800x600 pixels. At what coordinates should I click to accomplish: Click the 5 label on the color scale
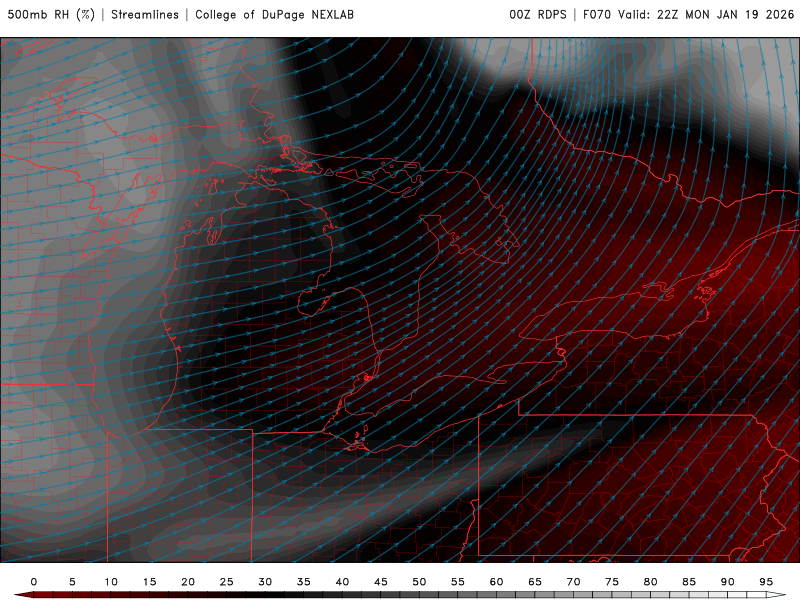point(72,582)
